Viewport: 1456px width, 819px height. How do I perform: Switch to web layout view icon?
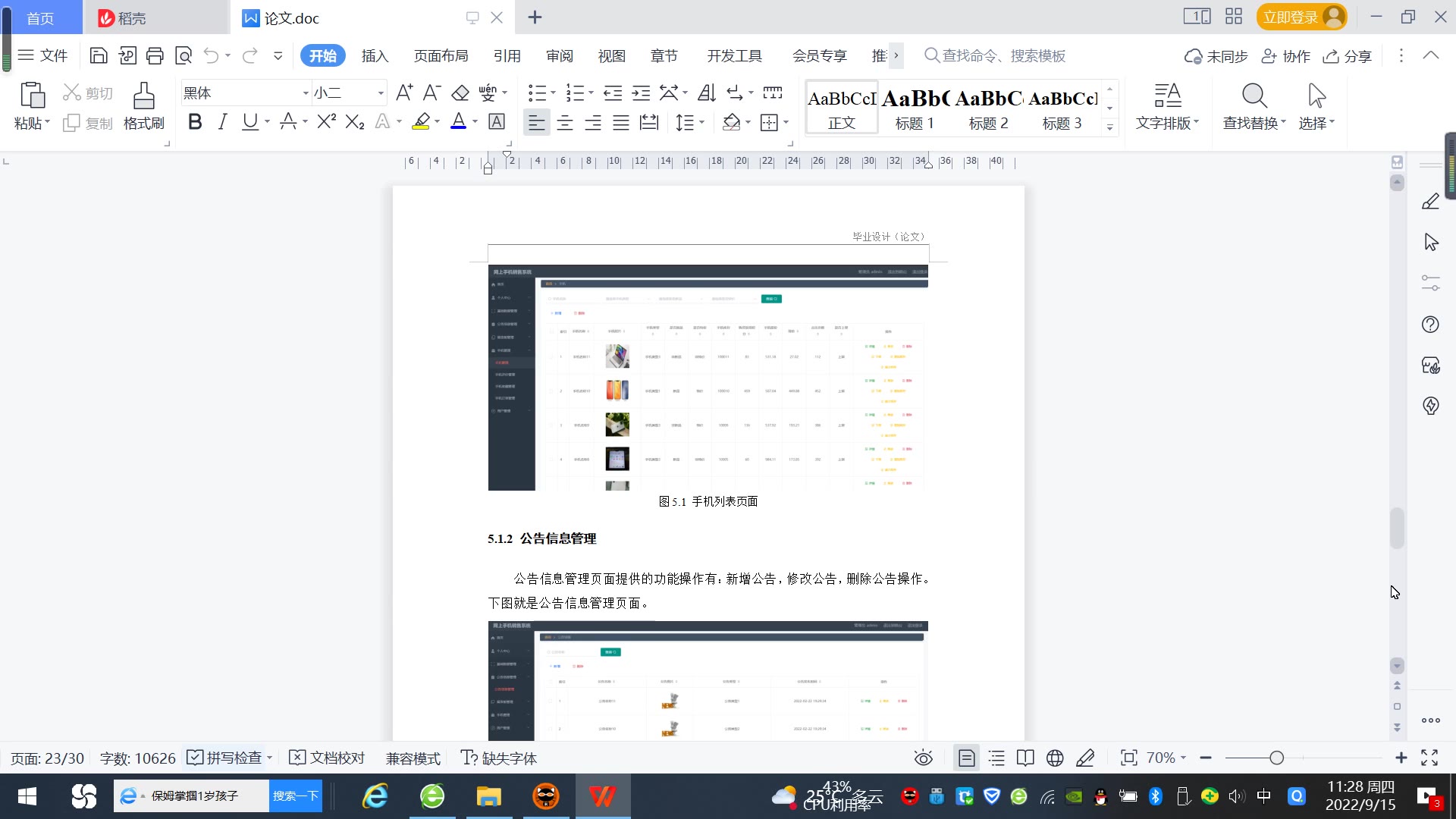point(1055,758)
